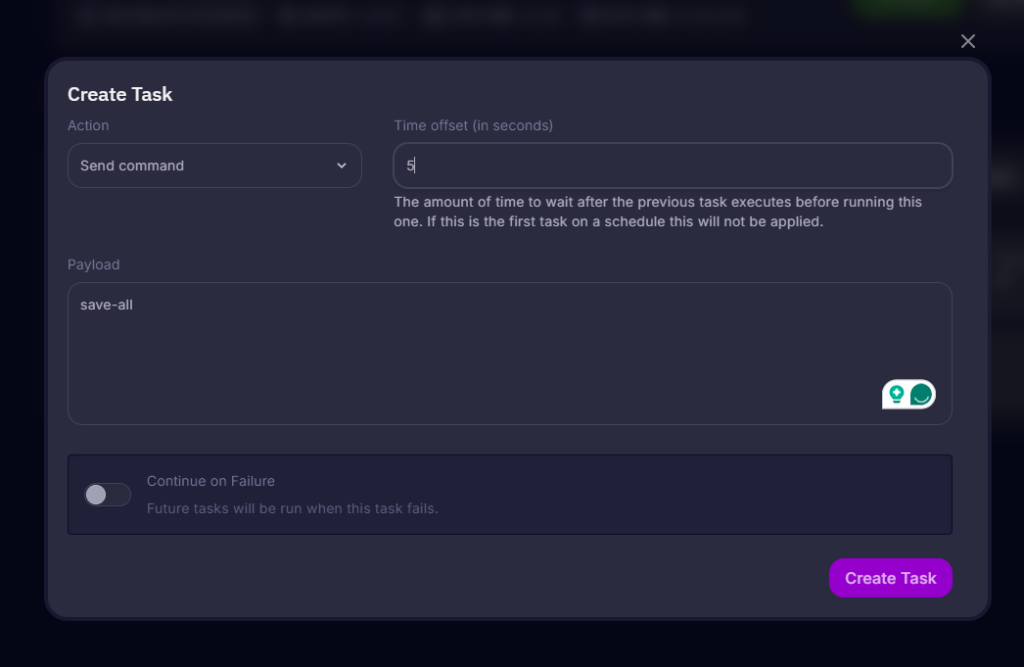Click the Action field label
This screenshot has height=667, width=1024.
click(88, 125)
